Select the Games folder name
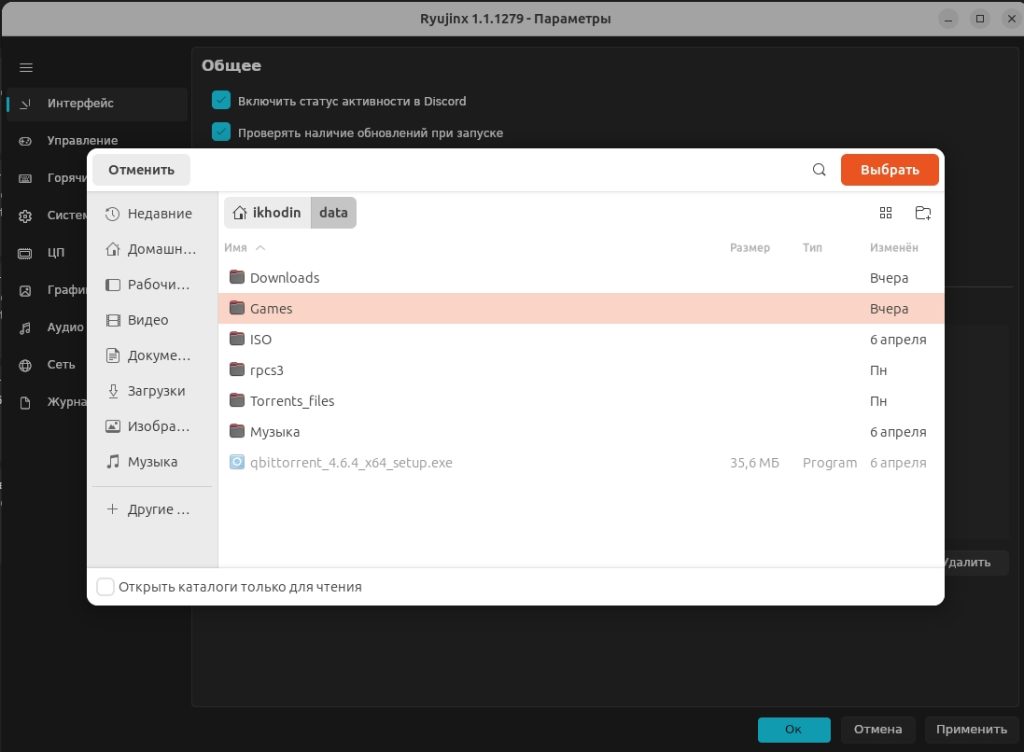1024x752 pixels. click(271, 308)
